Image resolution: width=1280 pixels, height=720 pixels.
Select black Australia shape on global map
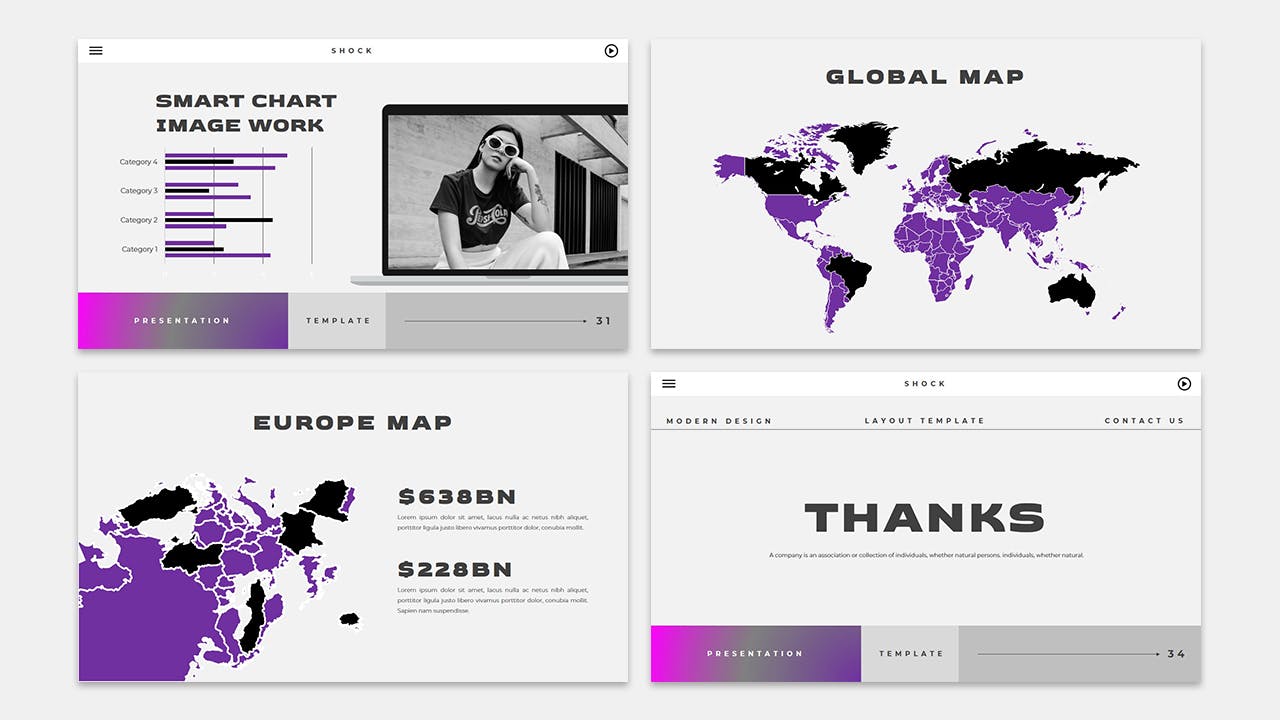pos(1072,290)
